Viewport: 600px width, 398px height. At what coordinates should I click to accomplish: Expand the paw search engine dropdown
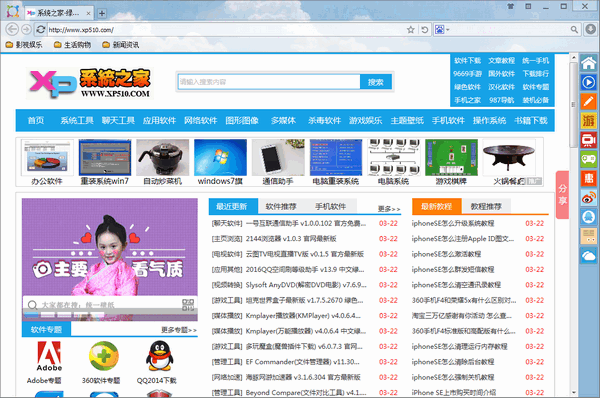(442, 29)
